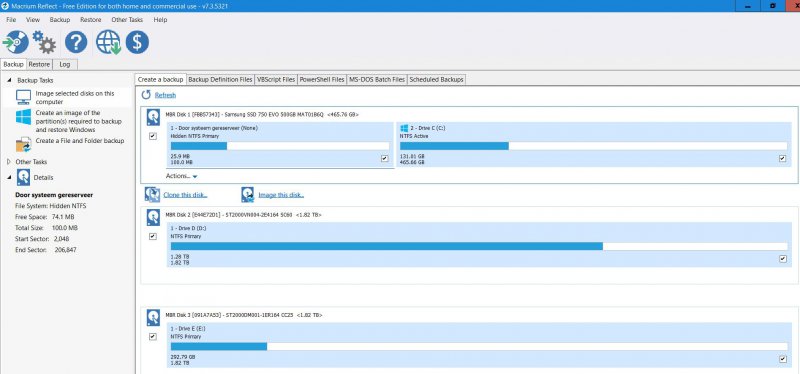Expand the Other Tasks section
Viewport: 800px width, 374px height.
pos(8,162)
